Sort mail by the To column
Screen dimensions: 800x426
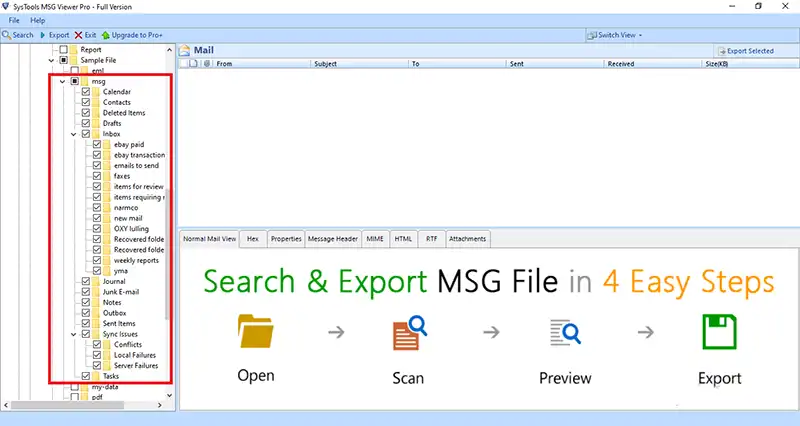458,64
